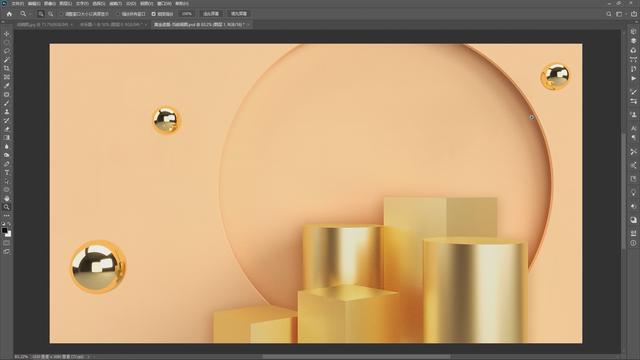Switch to Zoom Out mode

tap(51, 14)
